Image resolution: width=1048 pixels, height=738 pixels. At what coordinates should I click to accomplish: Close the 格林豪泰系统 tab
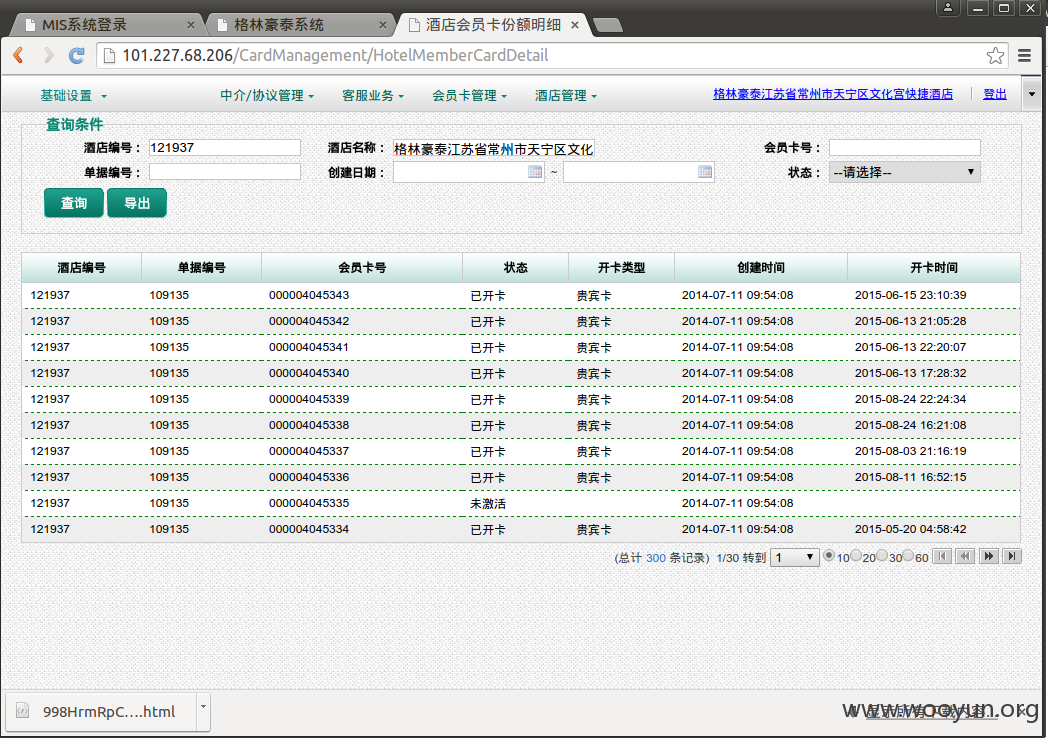[x=382, y=25]
